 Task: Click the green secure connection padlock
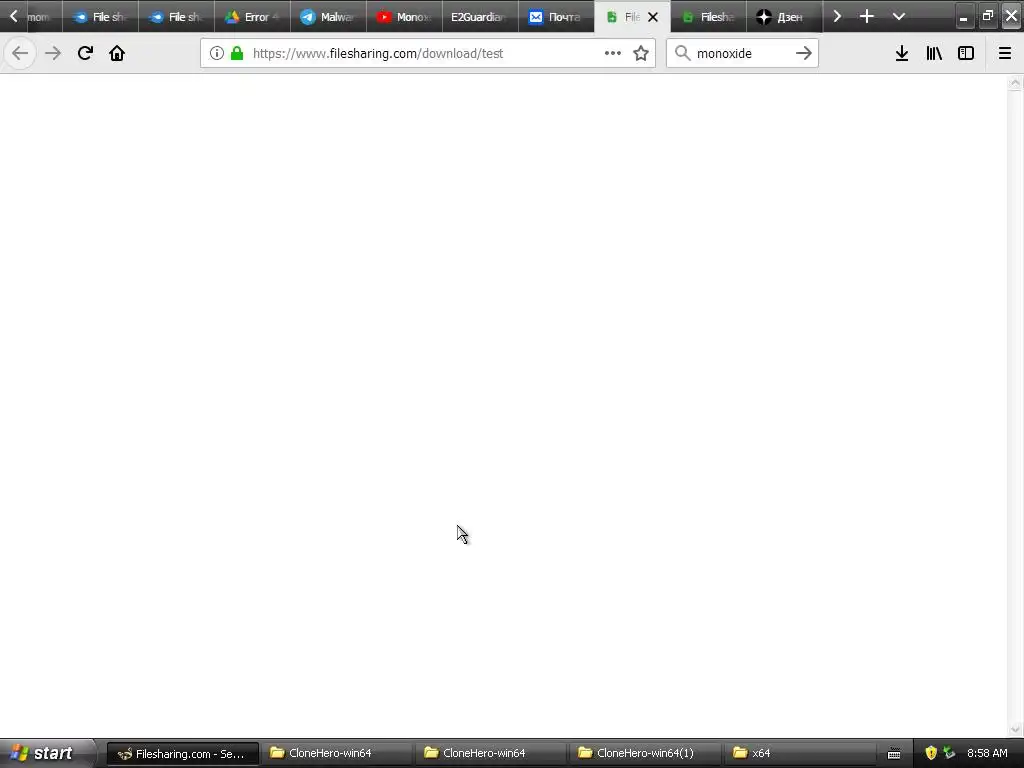237,53
